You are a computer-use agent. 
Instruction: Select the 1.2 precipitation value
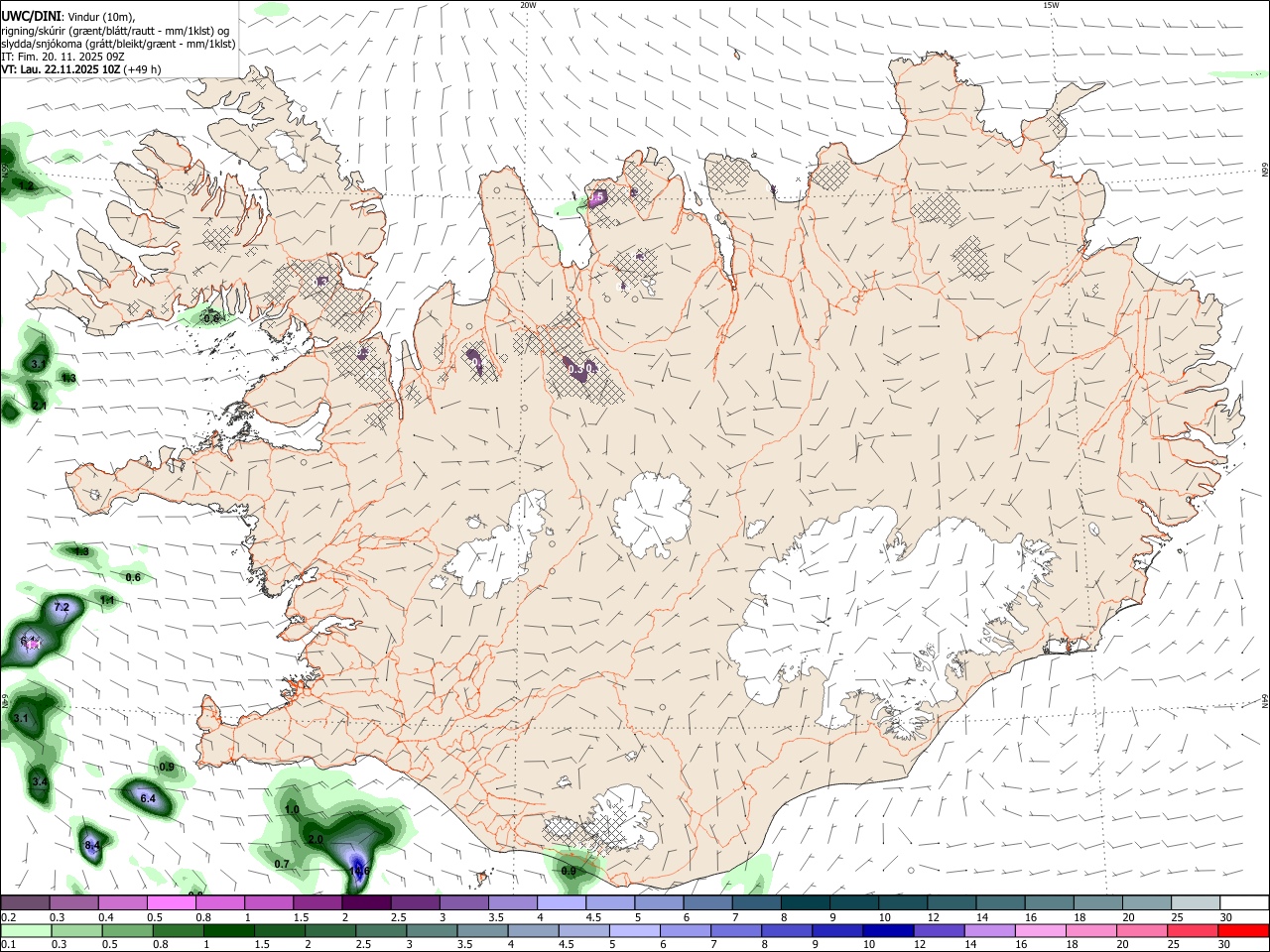tap(27, 185)
